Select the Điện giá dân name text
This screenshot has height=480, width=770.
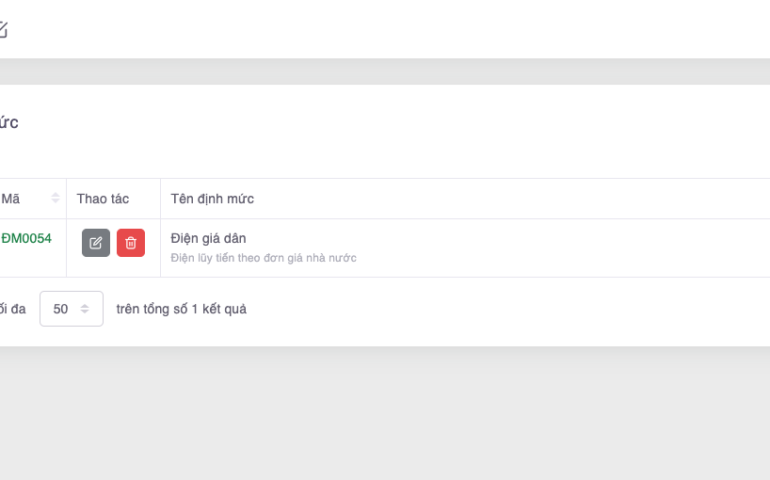[208, 238]
